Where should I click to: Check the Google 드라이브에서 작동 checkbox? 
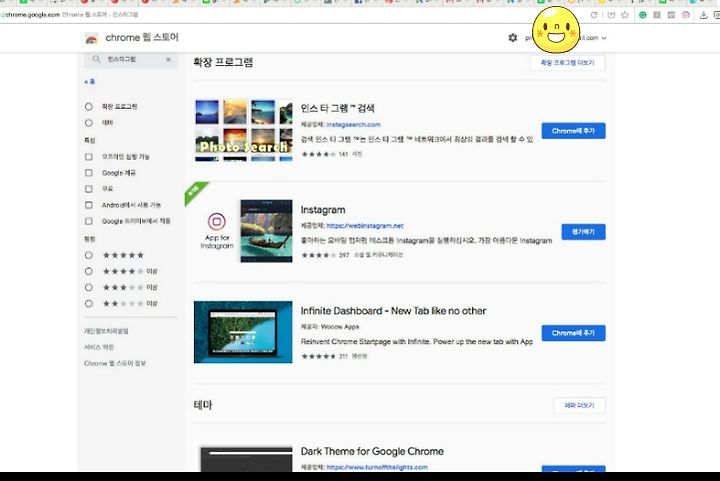click(x=89, y=221)
